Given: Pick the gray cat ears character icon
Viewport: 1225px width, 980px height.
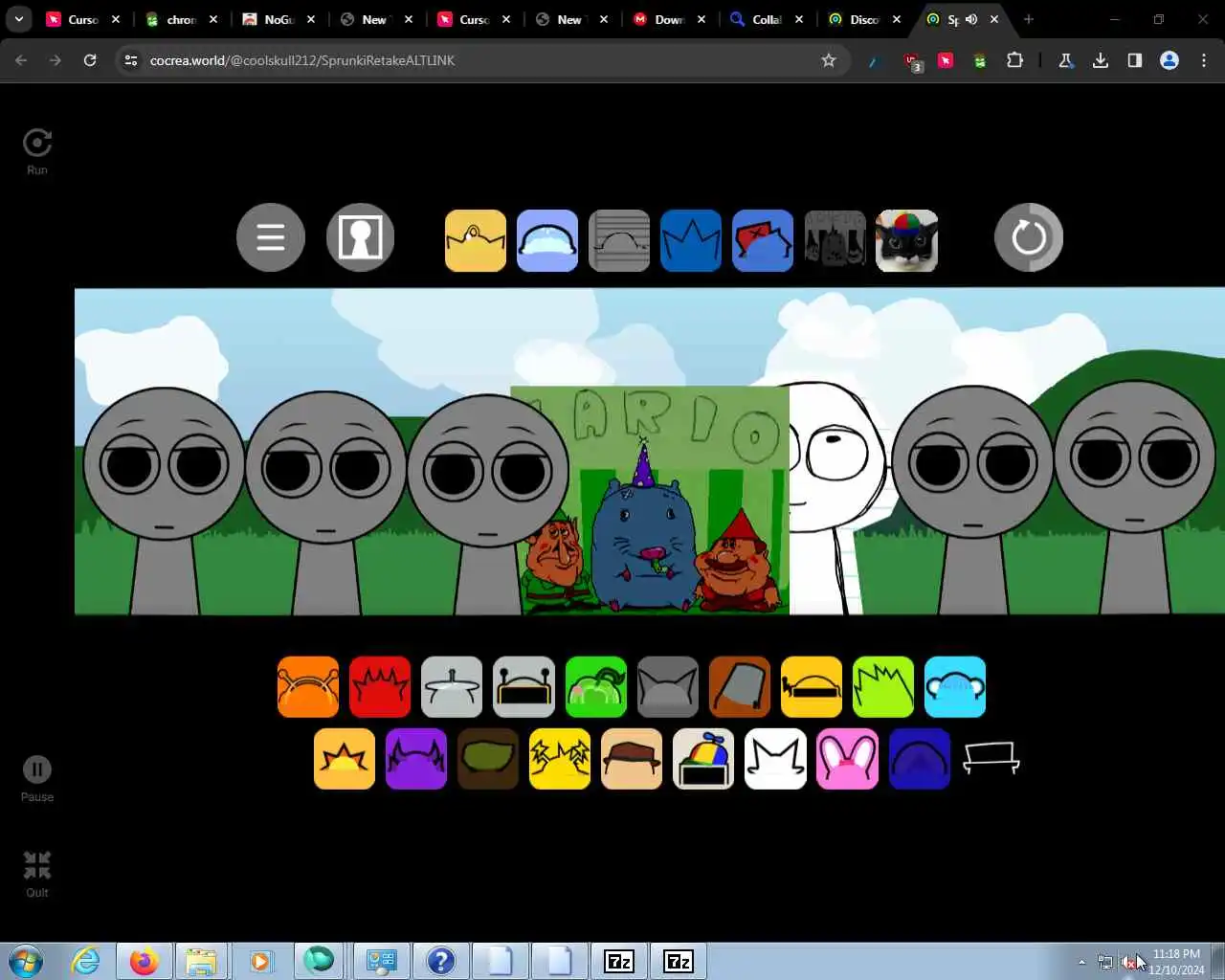Looking at the screenshot, I should tap(668, 687).
